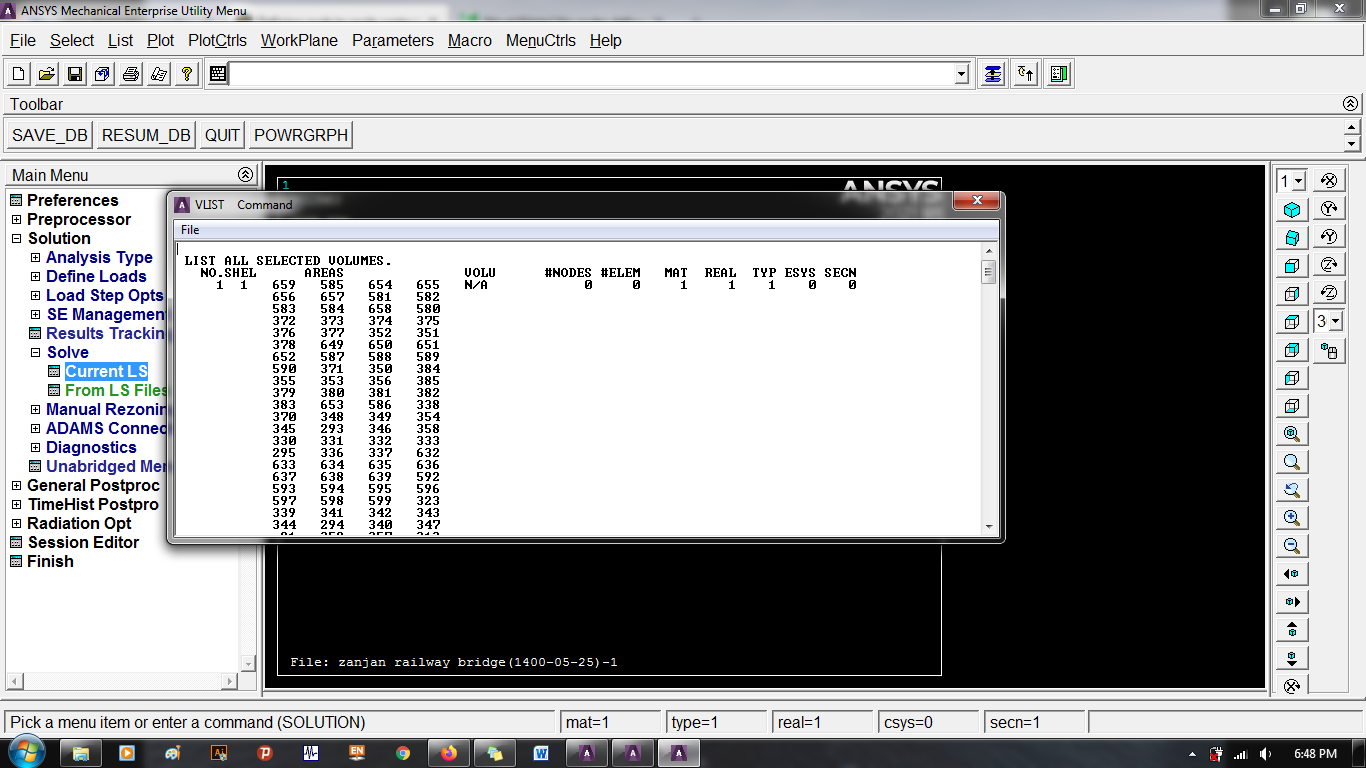Open an ANSYS file with the folder icon

47,74
